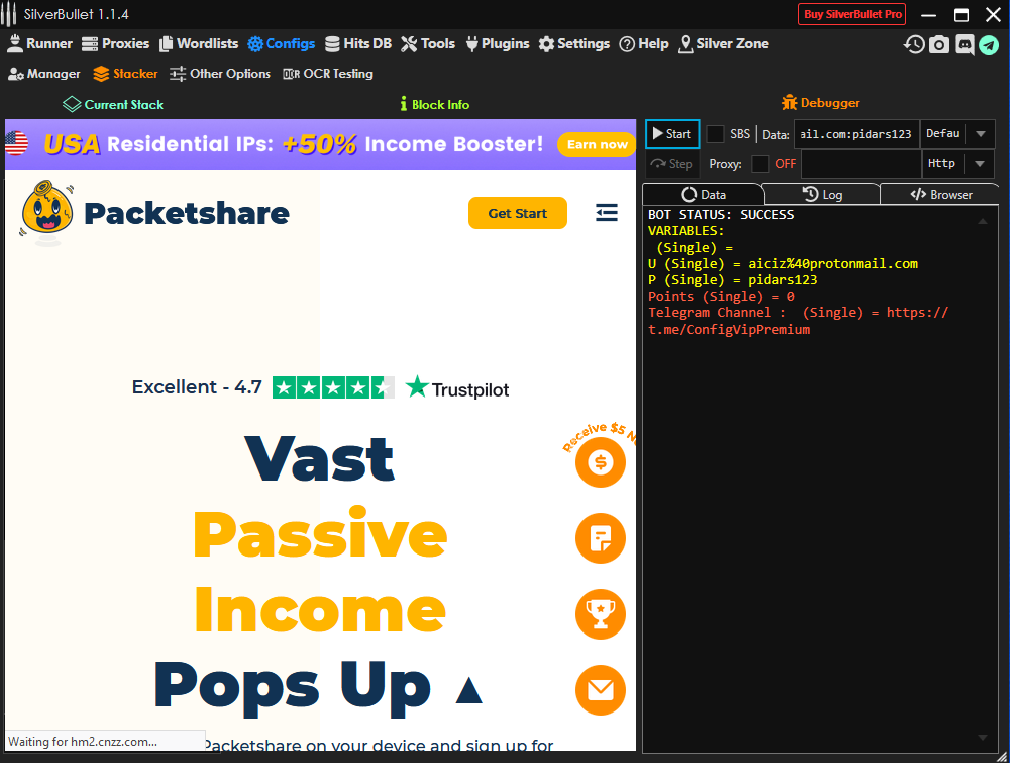Open the history clock icon
This screenshot has width=1010, height=763.
914,44
